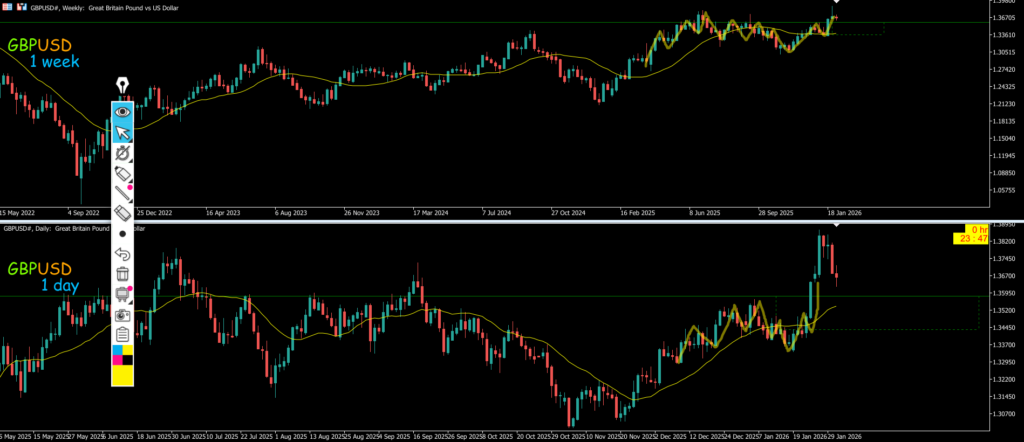The width and height of the screenshot is (1024, 442).
Task: Click the pen nib handle above the drawing toolbar
Action: [123, 86]
